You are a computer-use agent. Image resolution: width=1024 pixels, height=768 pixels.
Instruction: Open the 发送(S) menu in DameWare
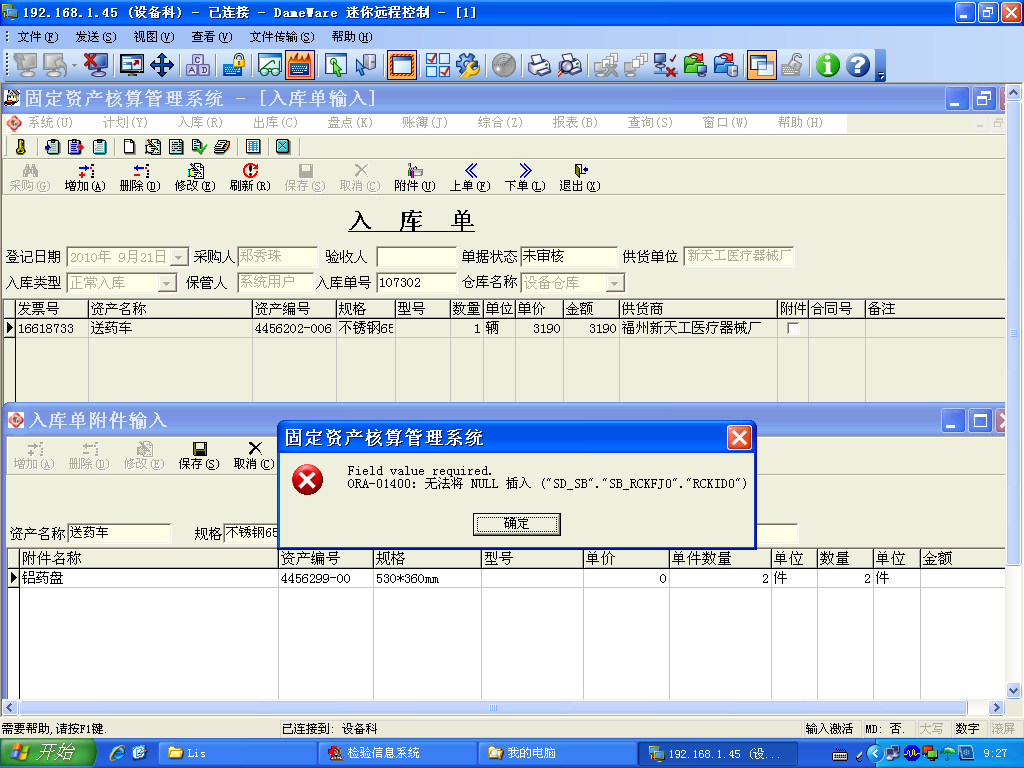(96, 37)
